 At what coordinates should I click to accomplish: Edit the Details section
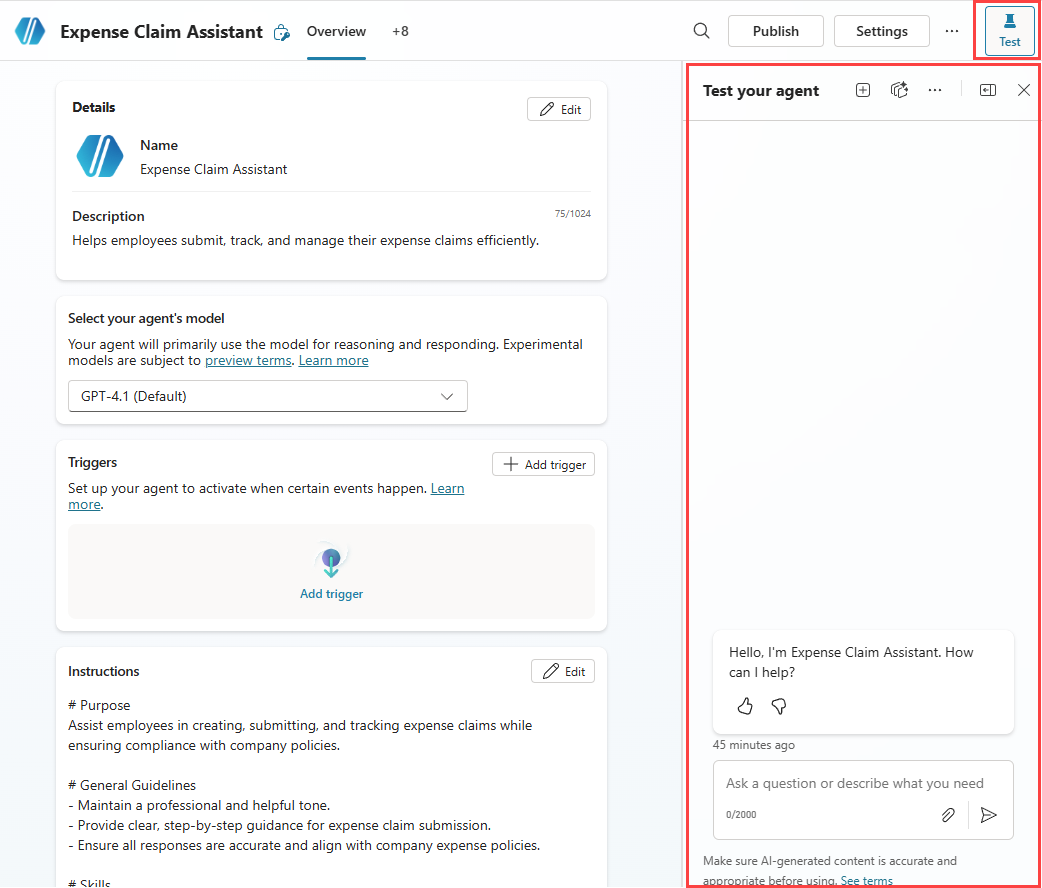click(x=559, y=109)
